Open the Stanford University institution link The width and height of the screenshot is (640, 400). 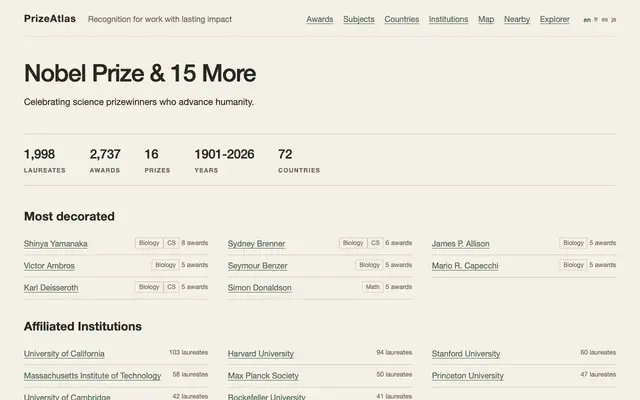[x=466, y=354]
